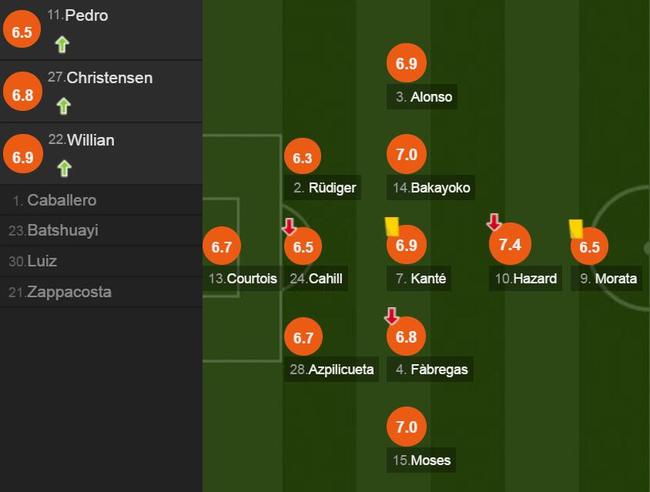
Task: Click the red substitution arrow on Fàbregas
Action: coord(391,316)
